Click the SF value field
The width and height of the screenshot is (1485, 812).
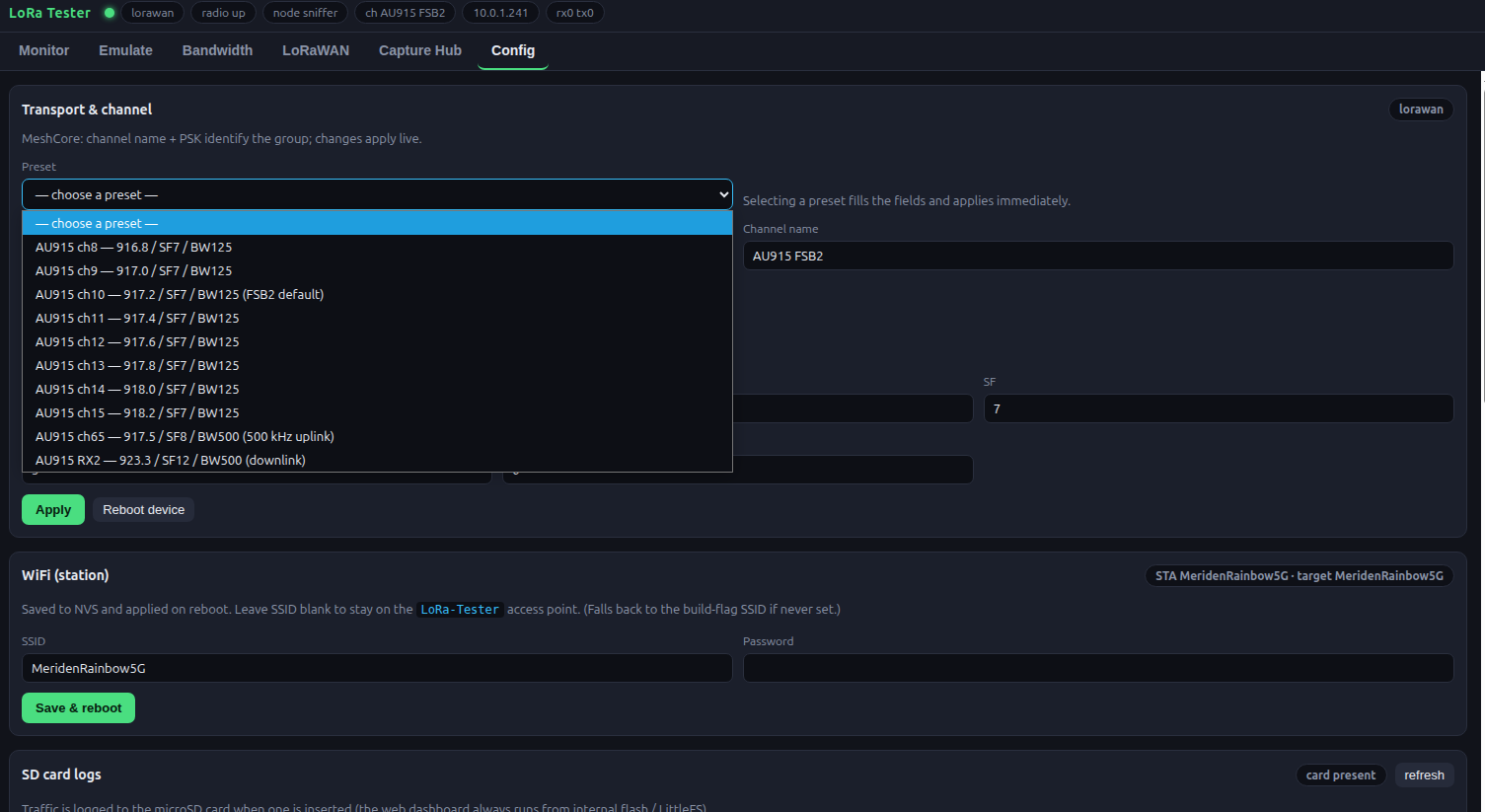pos(1218,408)
